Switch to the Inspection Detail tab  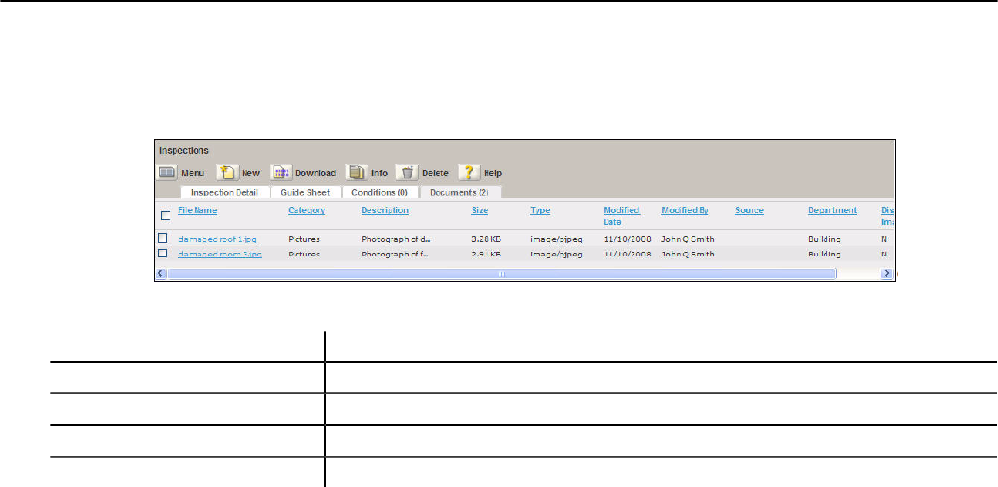click(224, 192)
